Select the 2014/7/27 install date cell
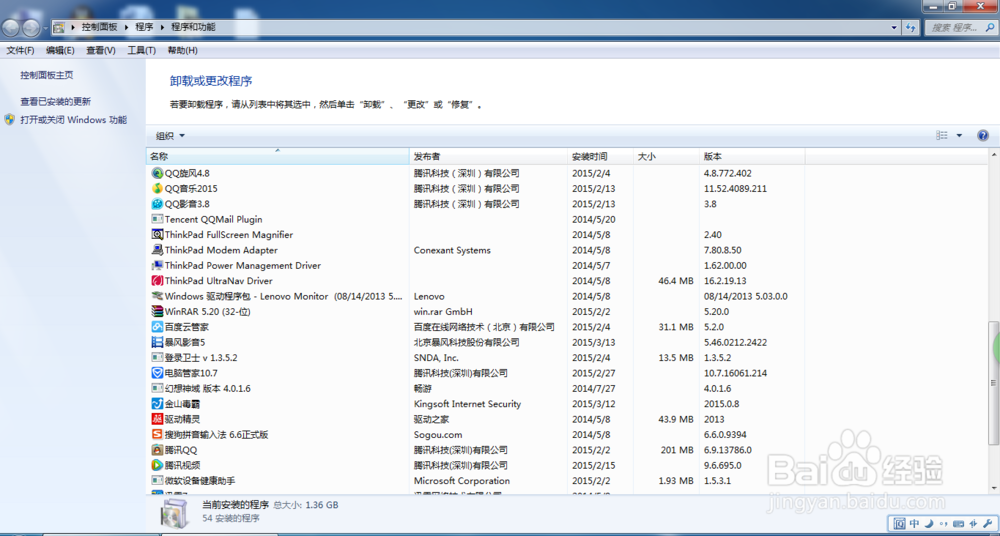Image resolution: width=1000 pixels, height=536 pixels. [592, 389]
